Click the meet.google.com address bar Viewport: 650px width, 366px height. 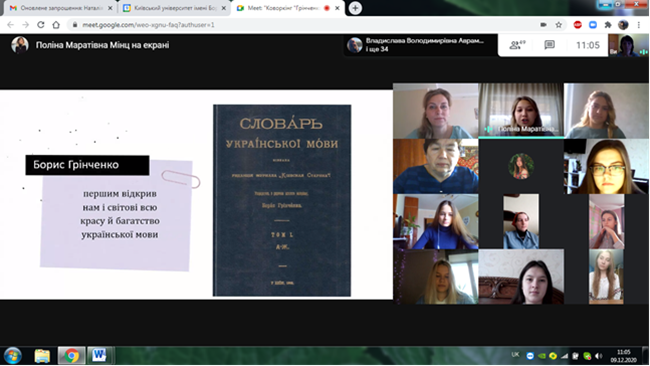pyautogui.click(x=303, y=25)
